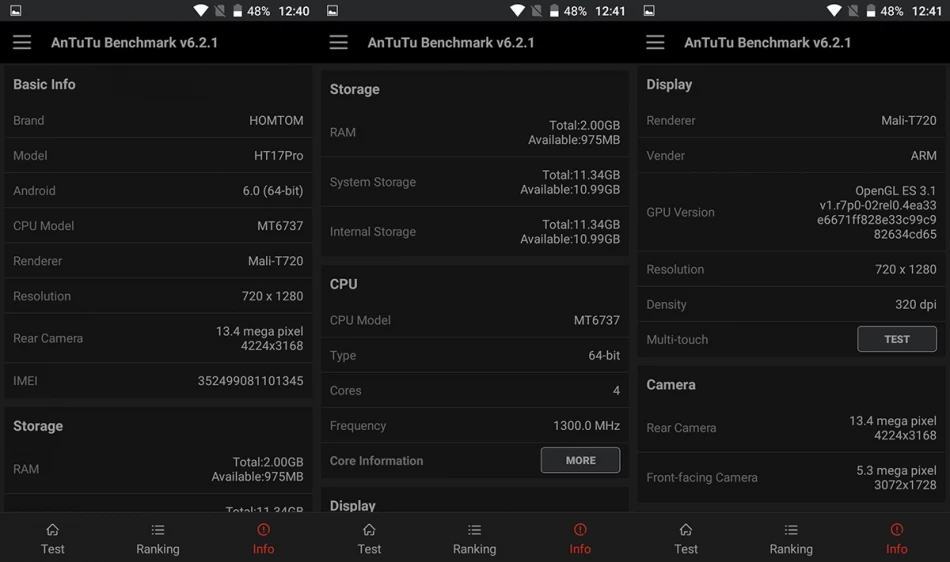Tap MORE button for Core Information
The width and height of the screenshot is (950, 562).
(580, 460)
